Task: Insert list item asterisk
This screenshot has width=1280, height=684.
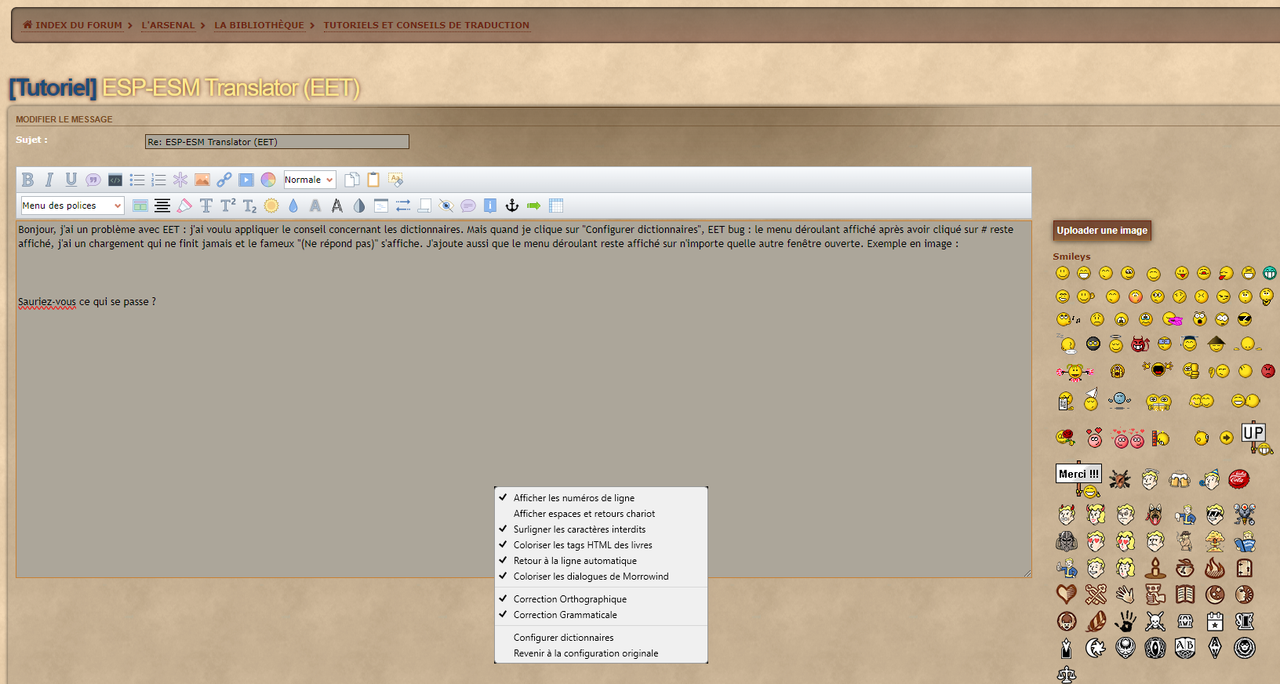Action: point(180,180)
